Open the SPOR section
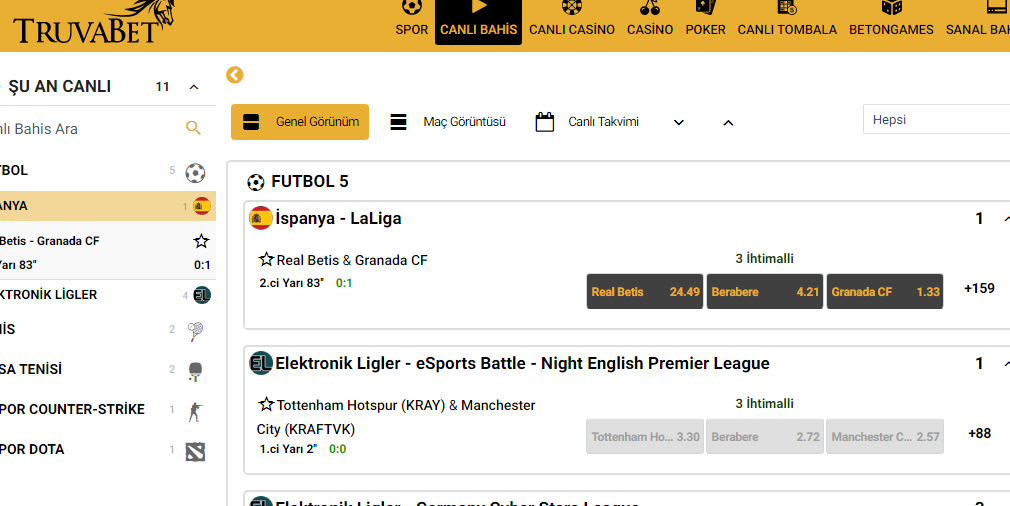The width and height of the screenshot is (1010, 506). (x=412, y=19)
